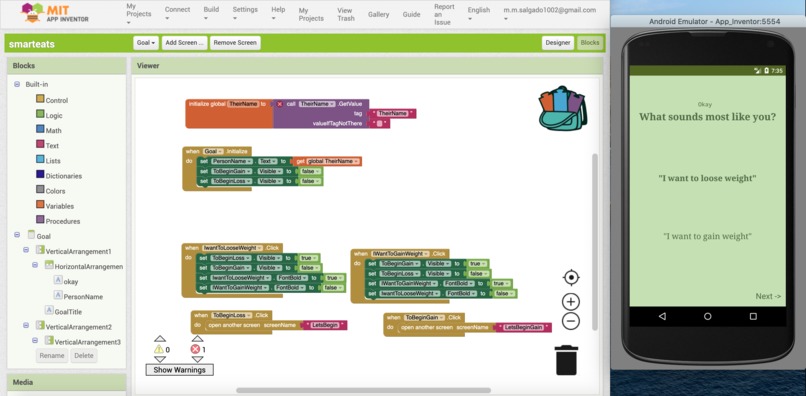Tap "I want to gain weight" in emulator
This screenshot has width=806, height=396.
click(707, 237)
